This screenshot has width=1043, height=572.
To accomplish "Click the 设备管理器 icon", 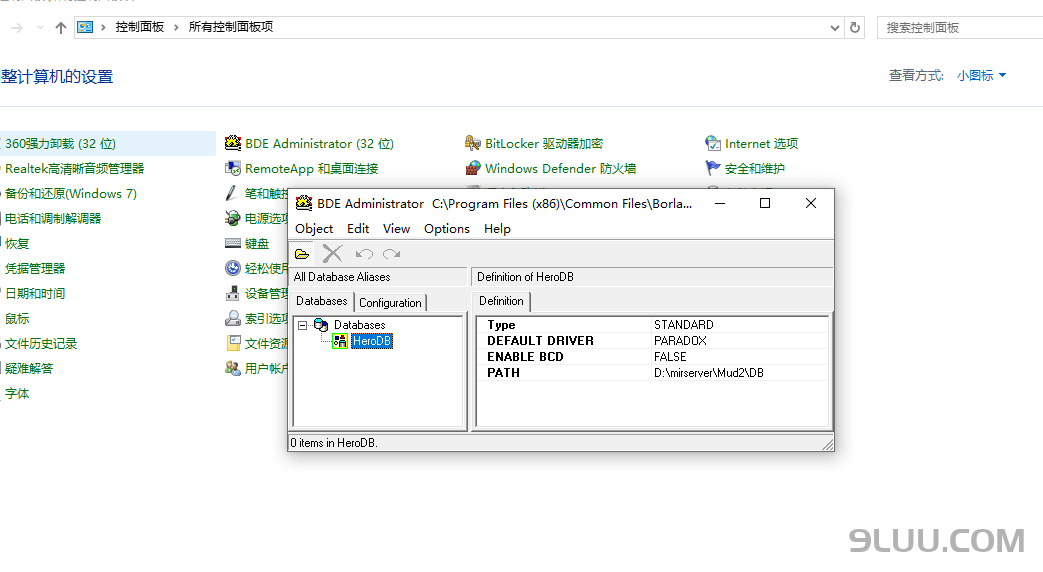I will tap(233, 293).
